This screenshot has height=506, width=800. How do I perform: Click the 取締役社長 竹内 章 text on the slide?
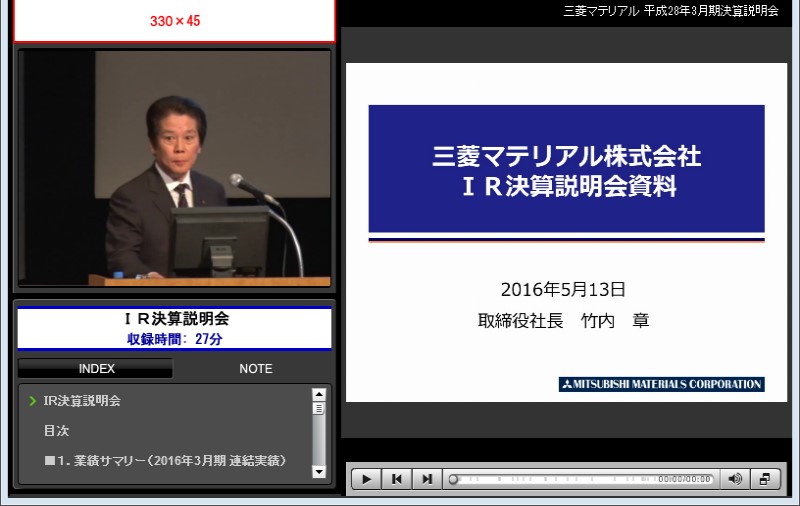coord(563,320)
